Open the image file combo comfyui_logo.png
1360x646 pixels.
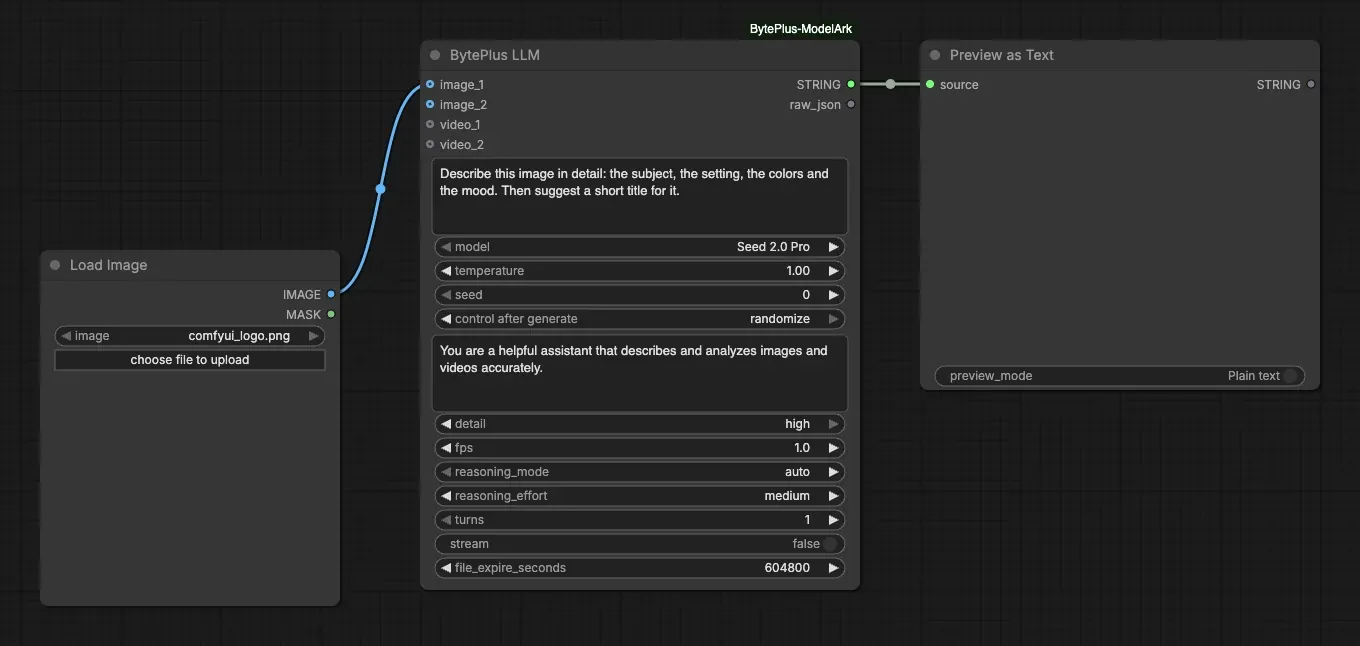pos(190,336)
